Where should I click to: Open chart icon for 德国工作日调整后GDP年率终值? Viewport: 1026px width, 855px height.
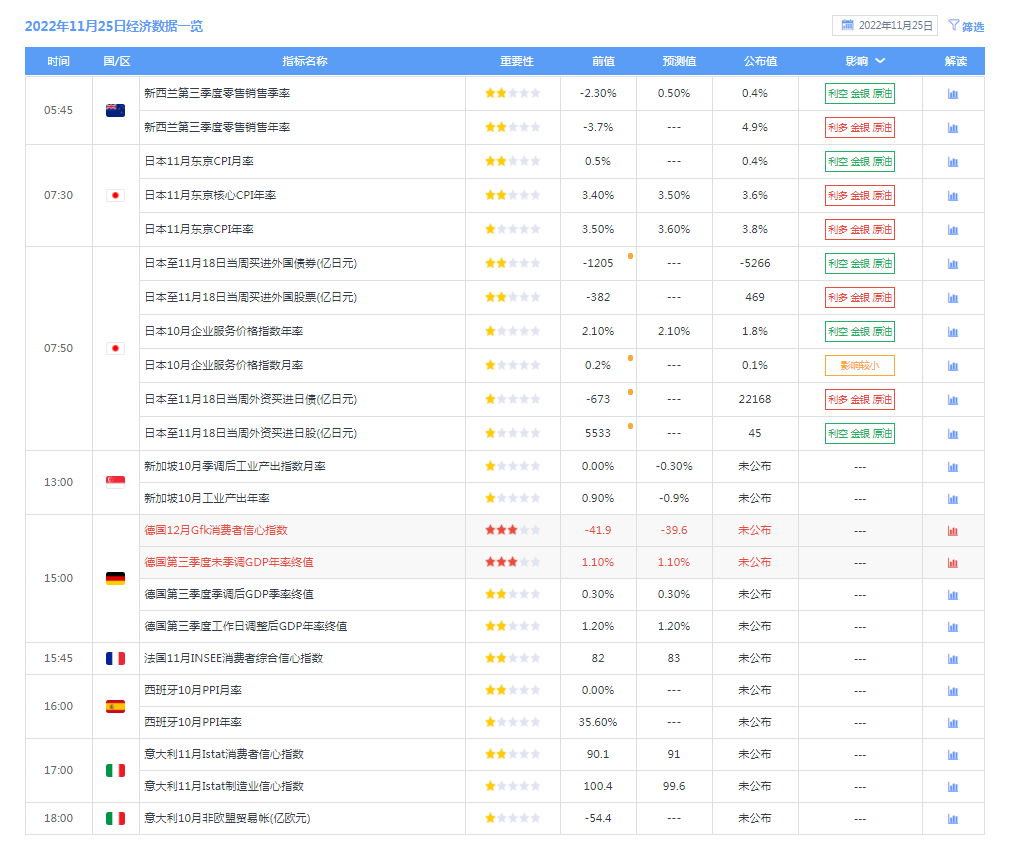953,627
